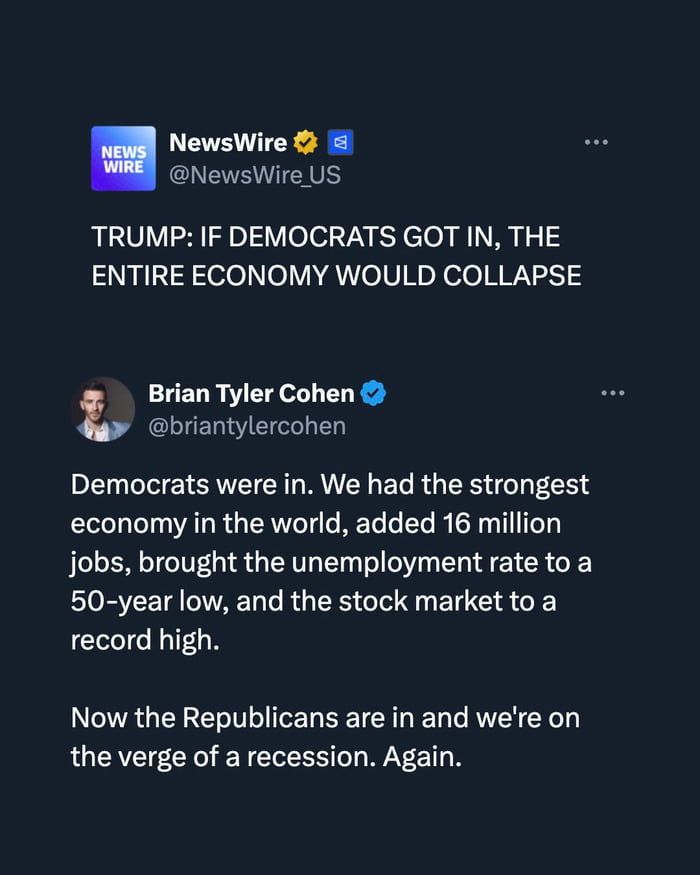Open the three-dot menu on Cohen's tweet
Image resolution: width=700 pixels, height=875 pixels.
pos(612,393)
